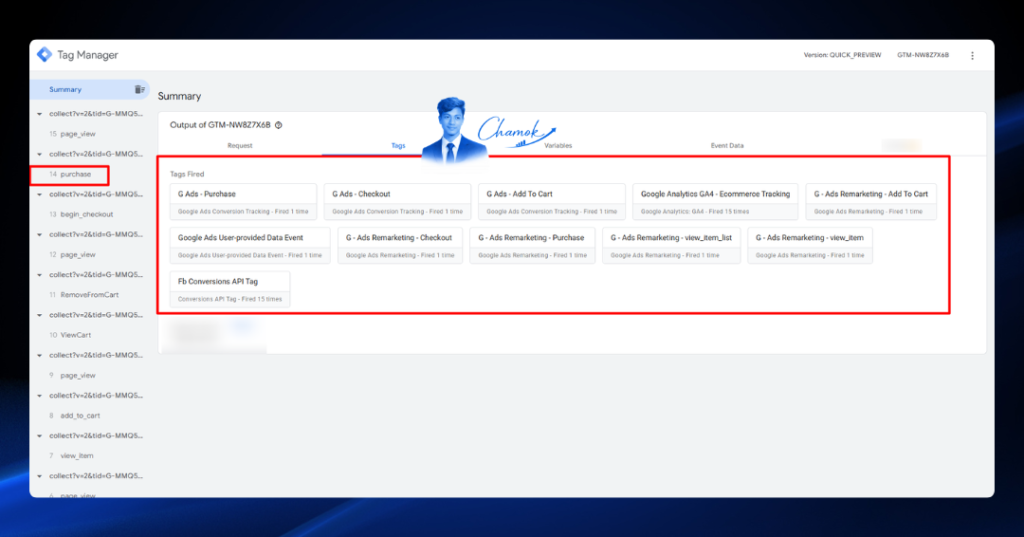Switch to the Variables tab
This screenshot has height=537, width=1024.
click(x=558, y=146)
